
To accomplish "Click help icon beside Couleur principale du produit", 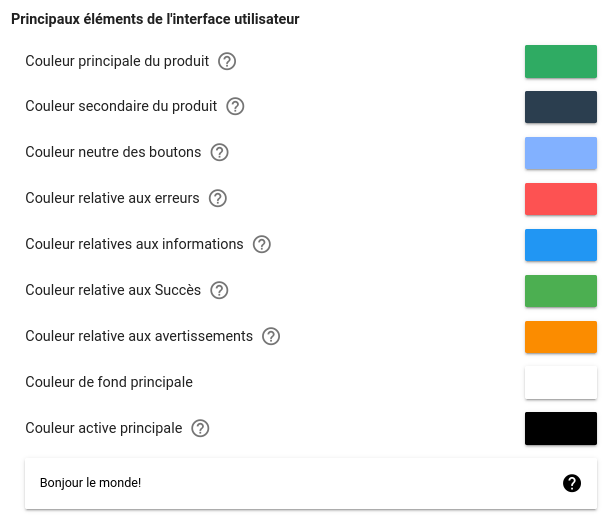I will 227,61.
